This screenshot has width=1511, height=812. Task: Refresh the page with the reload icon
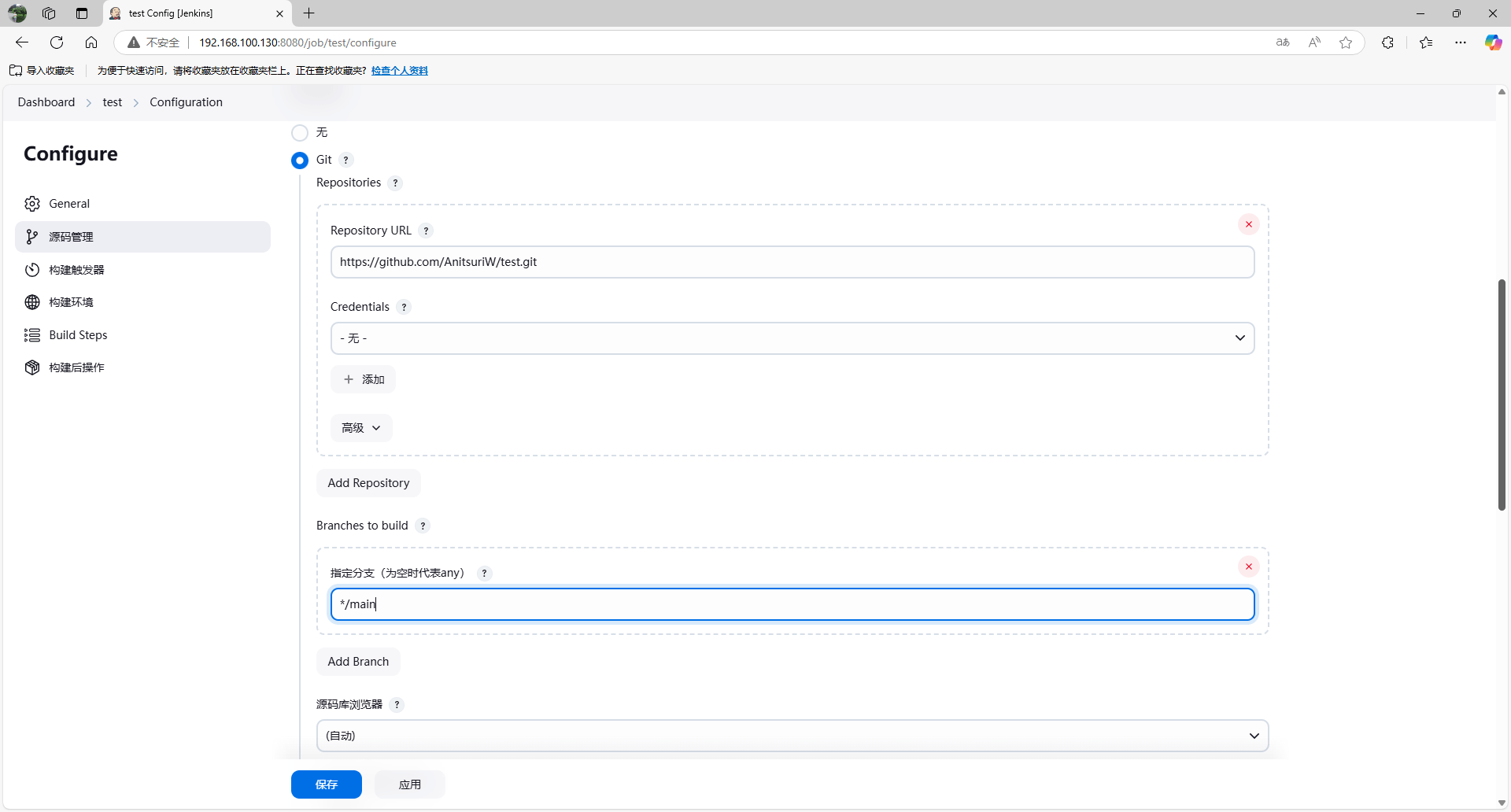pos(57,42)
